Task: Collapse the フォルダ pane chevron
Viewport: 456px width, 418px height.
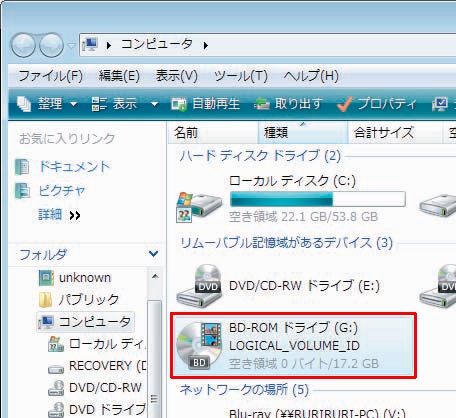Action: (153, 254)
